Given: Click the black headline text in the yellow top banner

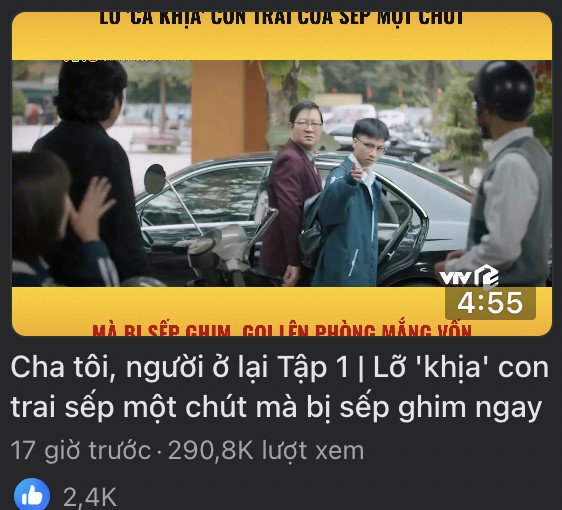Looking at the screenshot, I should 281,18.
